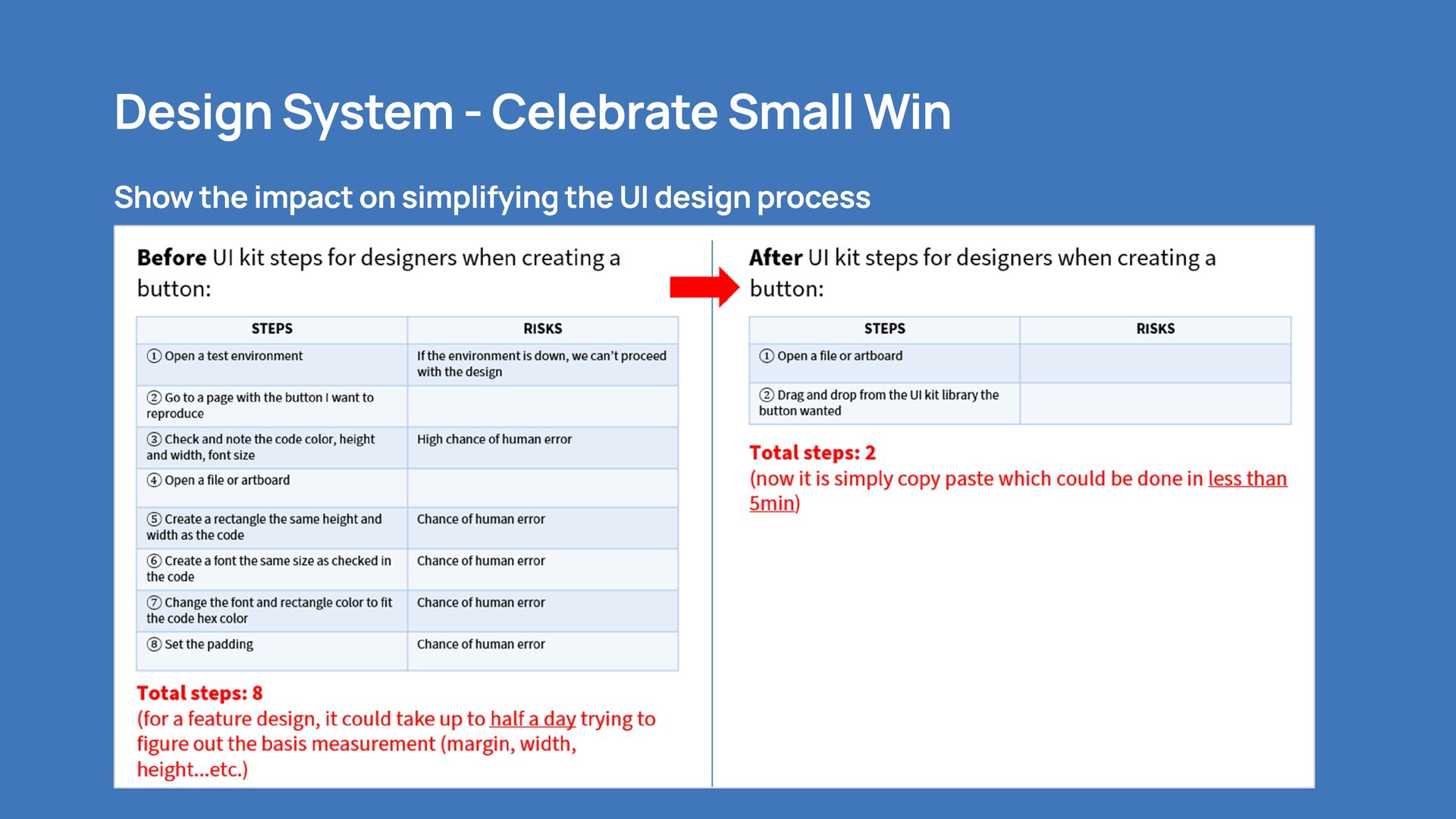Viewport: 1456px width, 819px height.
Task: Click 'High chance of human error' cell
Action: pos(494,439)
